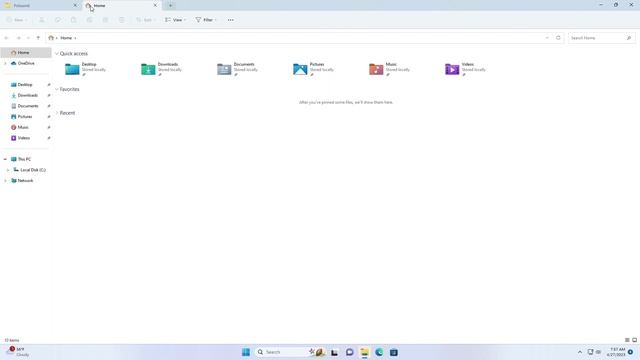
Task: Refresh the Home view
Action: point(558,38)
